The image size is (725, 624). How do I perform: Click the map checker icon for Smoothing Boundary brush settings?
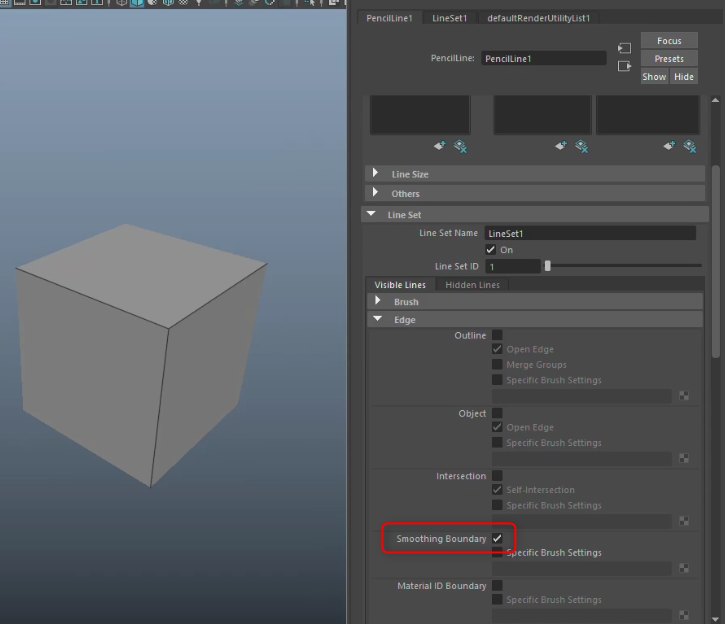click(x=684, y=568)
